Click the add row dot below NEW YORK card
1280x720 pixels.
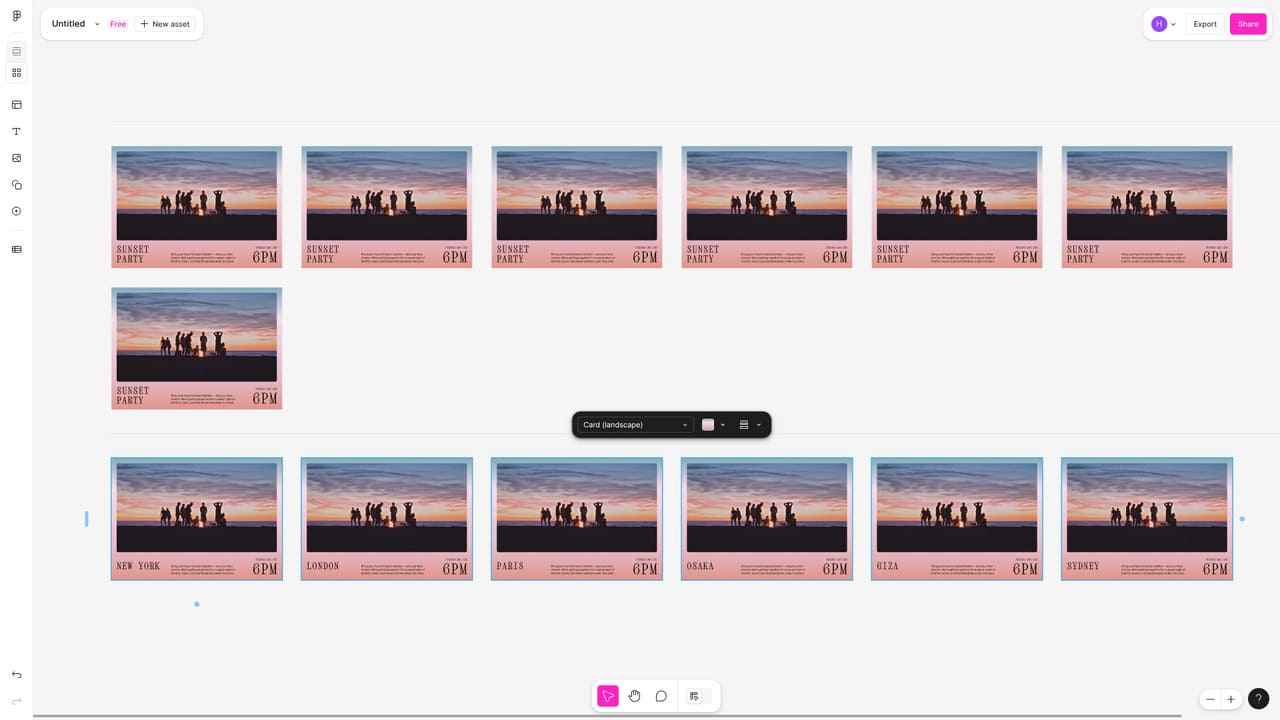197,604
